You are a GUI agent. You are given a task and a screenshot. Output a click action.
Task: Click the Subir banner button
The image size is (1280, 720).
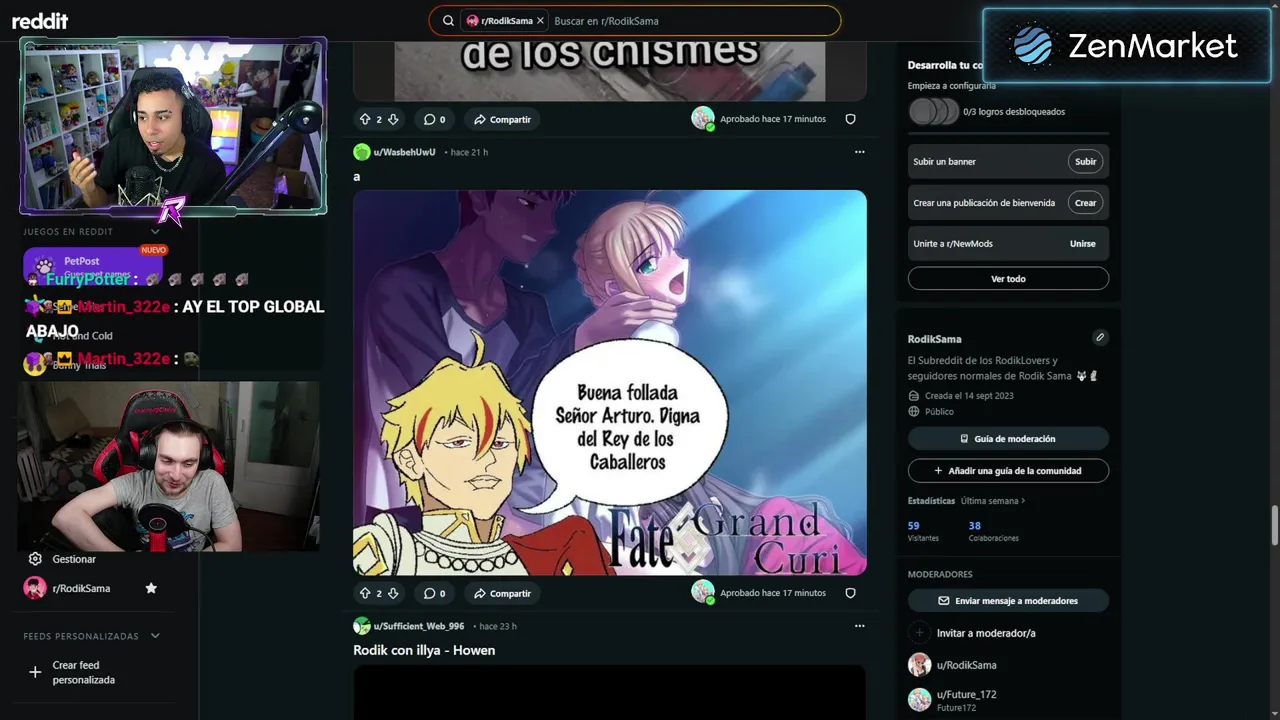(x=1085, y=161)
